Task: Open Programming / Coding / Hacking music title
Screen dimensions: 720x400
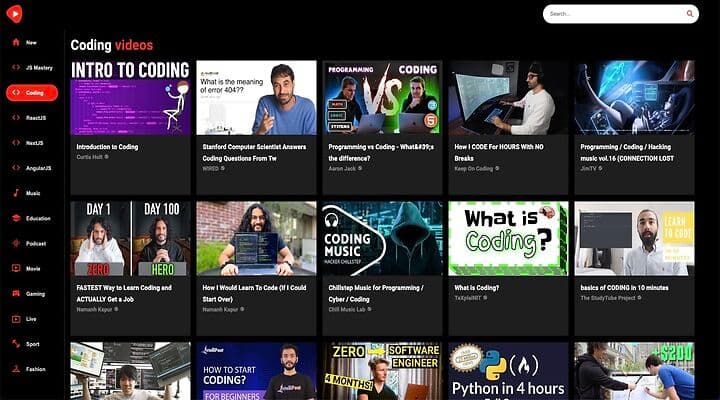Action: pyautogui.click(x=627, y=152)
